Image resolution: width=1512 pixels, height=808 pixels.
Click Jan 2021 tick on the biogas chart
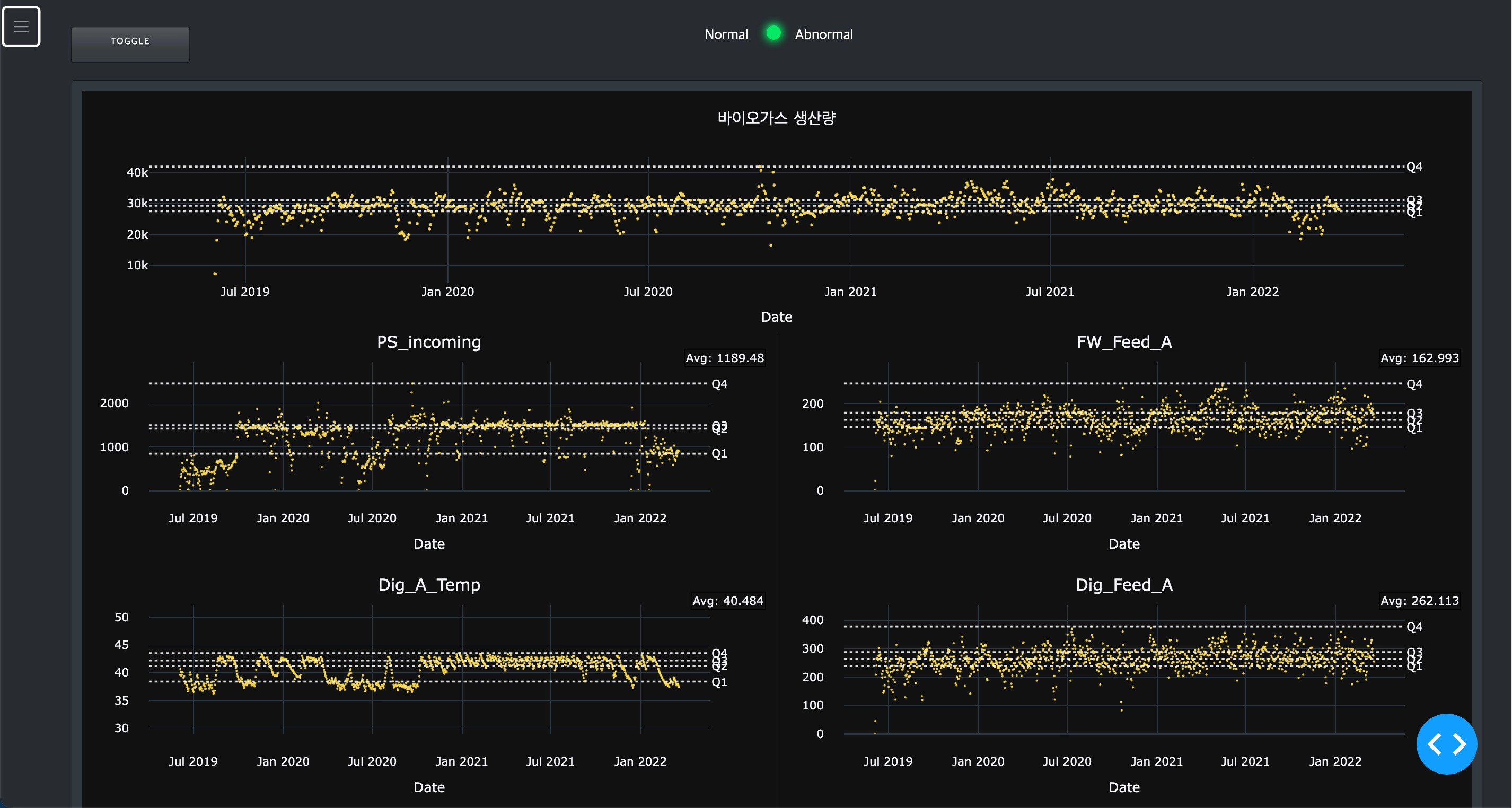point(850,292)
